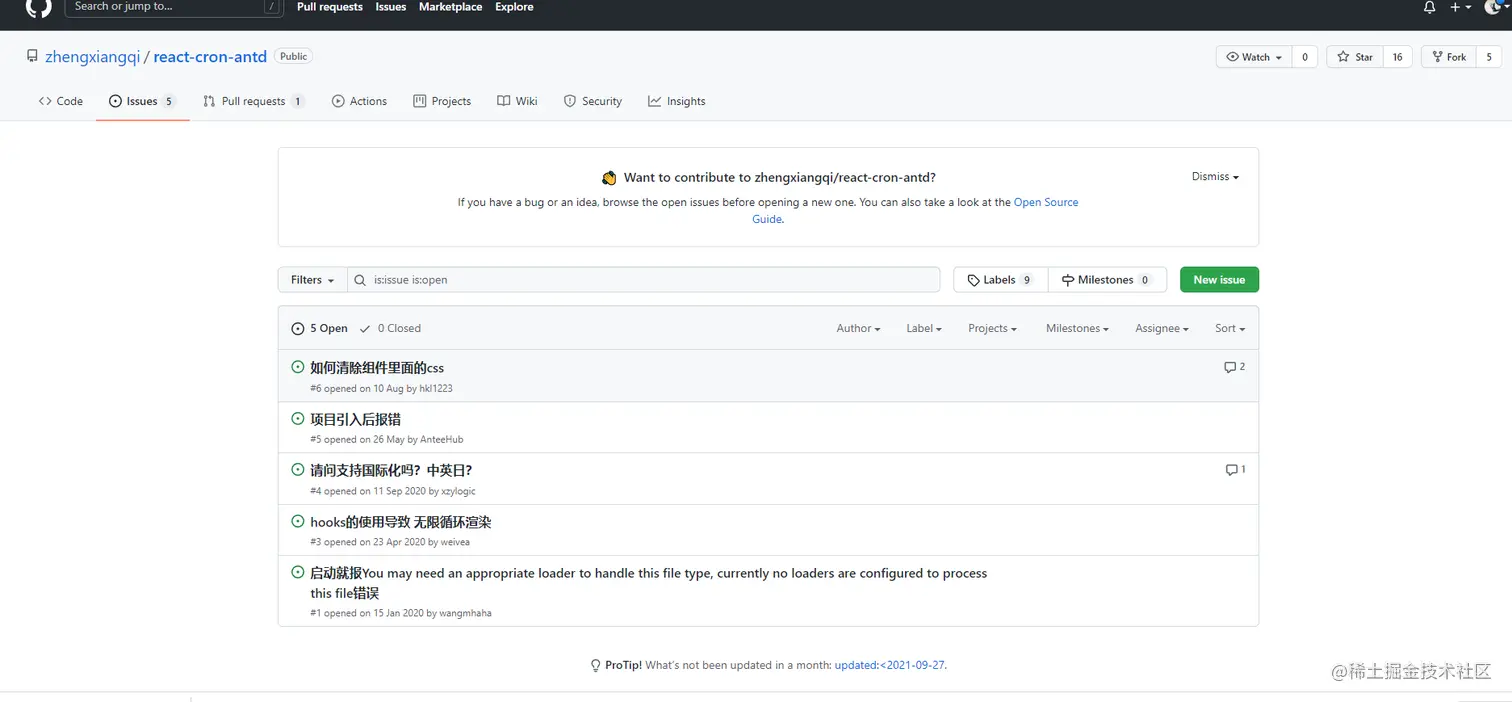The height and width of the screenshot is (702, 1512).
Task: Open issue 项目引入后报错
Action: point(356,419)
